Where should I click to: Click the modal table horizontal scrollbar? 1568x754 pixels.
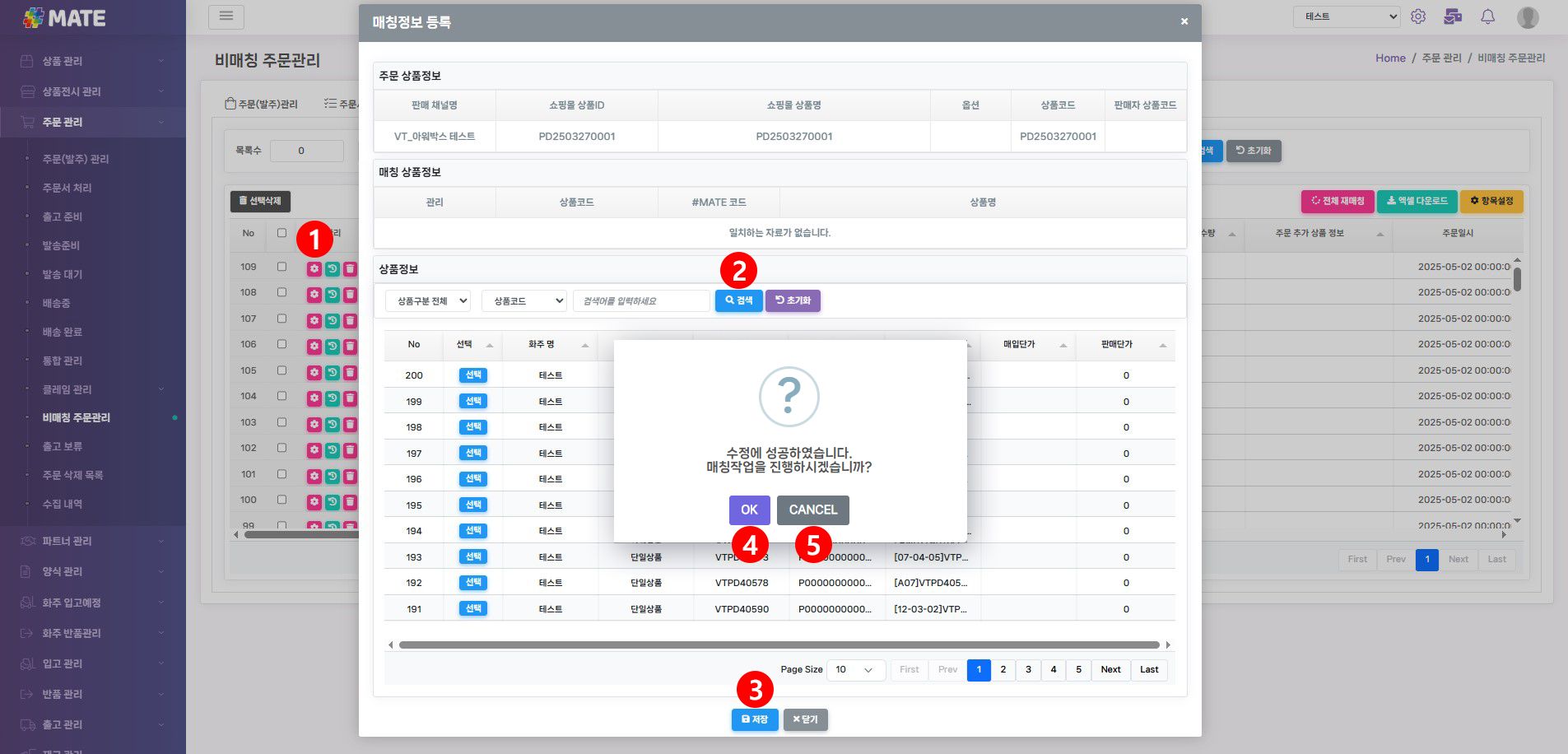(779, 645)
